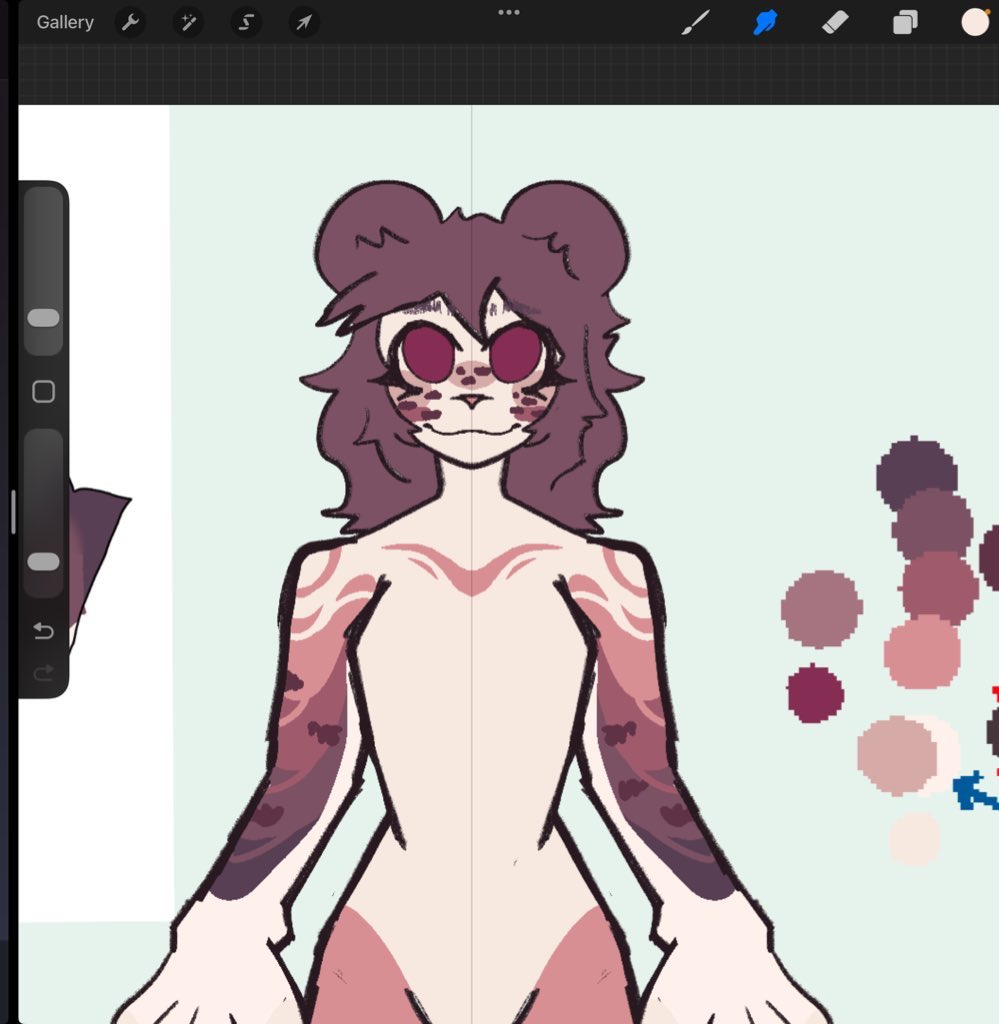Open the Layers panel
The height and width of the screenshot is (1024, 999).
905,22
